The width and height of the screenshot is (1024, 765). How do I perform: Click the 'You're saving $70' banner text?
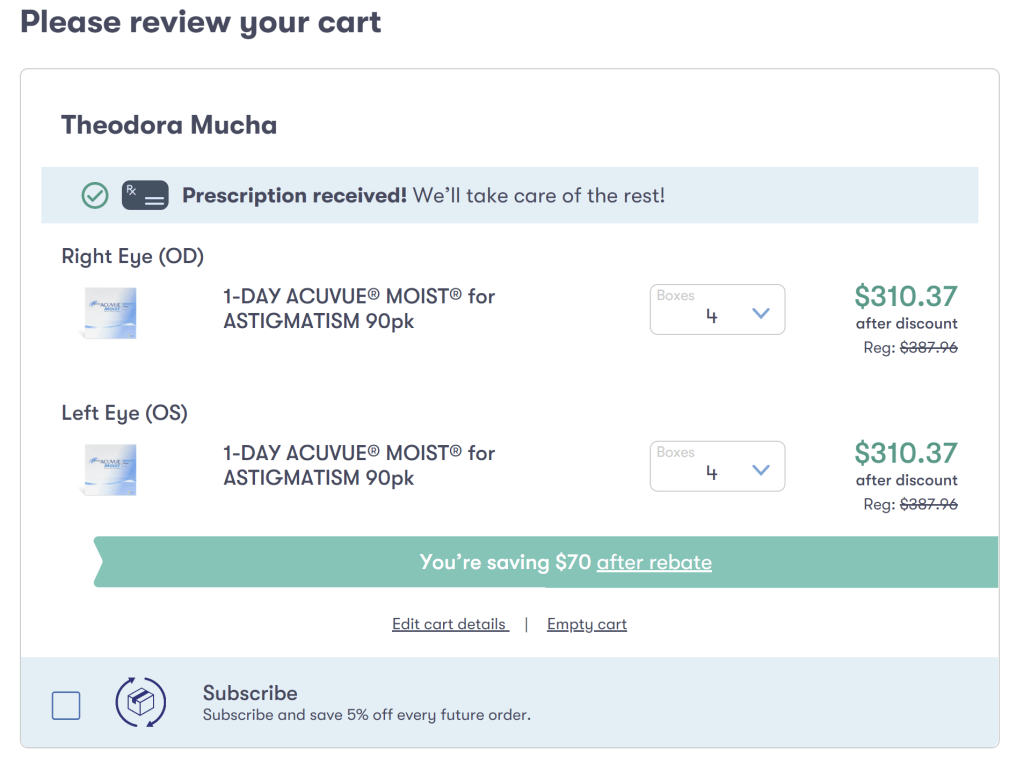pyautogui.click(x=505, y=562)
